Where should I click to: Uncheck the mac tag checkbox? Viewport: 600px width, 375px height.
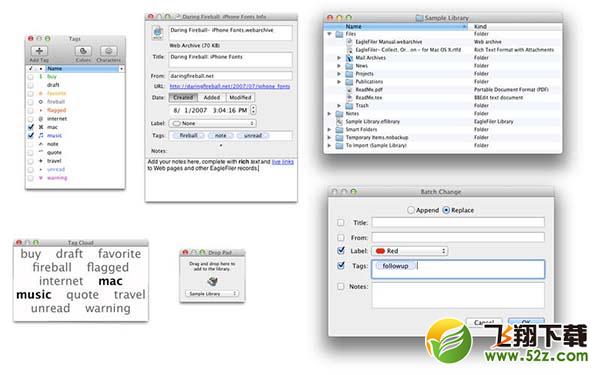(31, 127)
